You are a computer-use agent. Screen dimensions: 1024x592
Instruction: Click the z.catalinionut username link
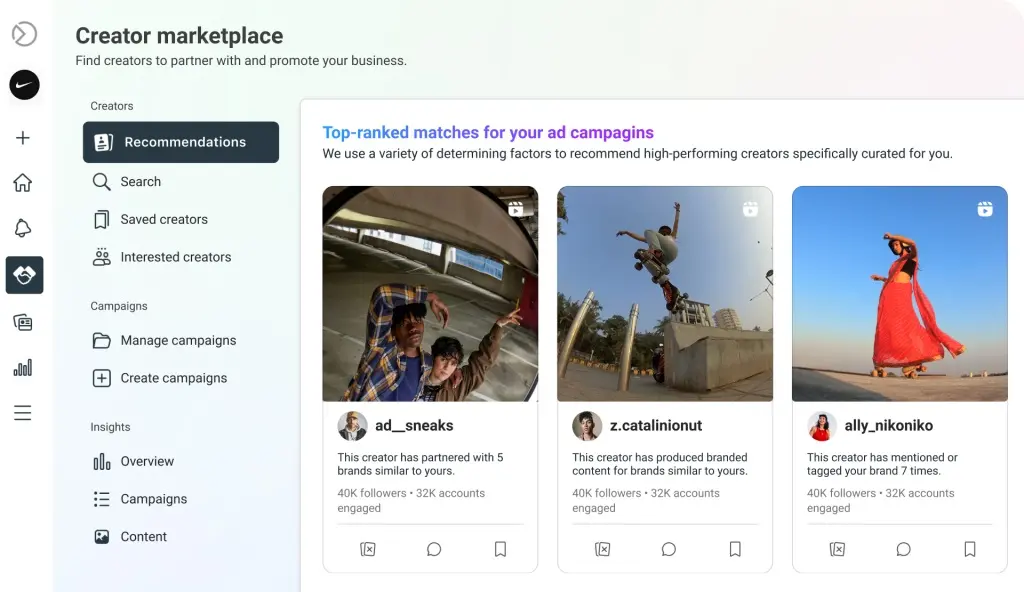(656, 425)
